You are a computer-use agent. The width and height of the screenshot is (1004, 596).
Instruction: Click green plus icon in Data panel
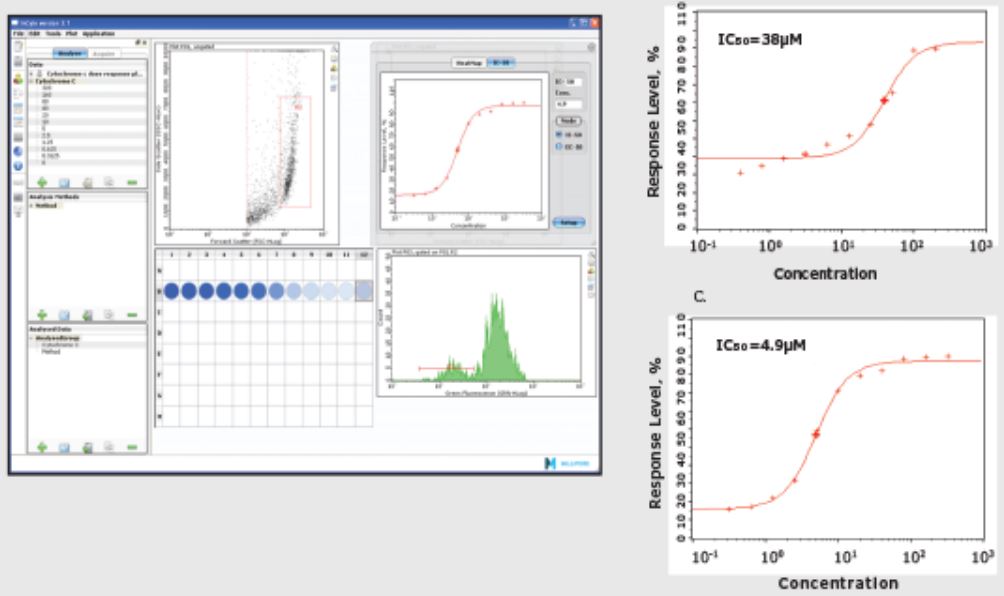point(43,182)
